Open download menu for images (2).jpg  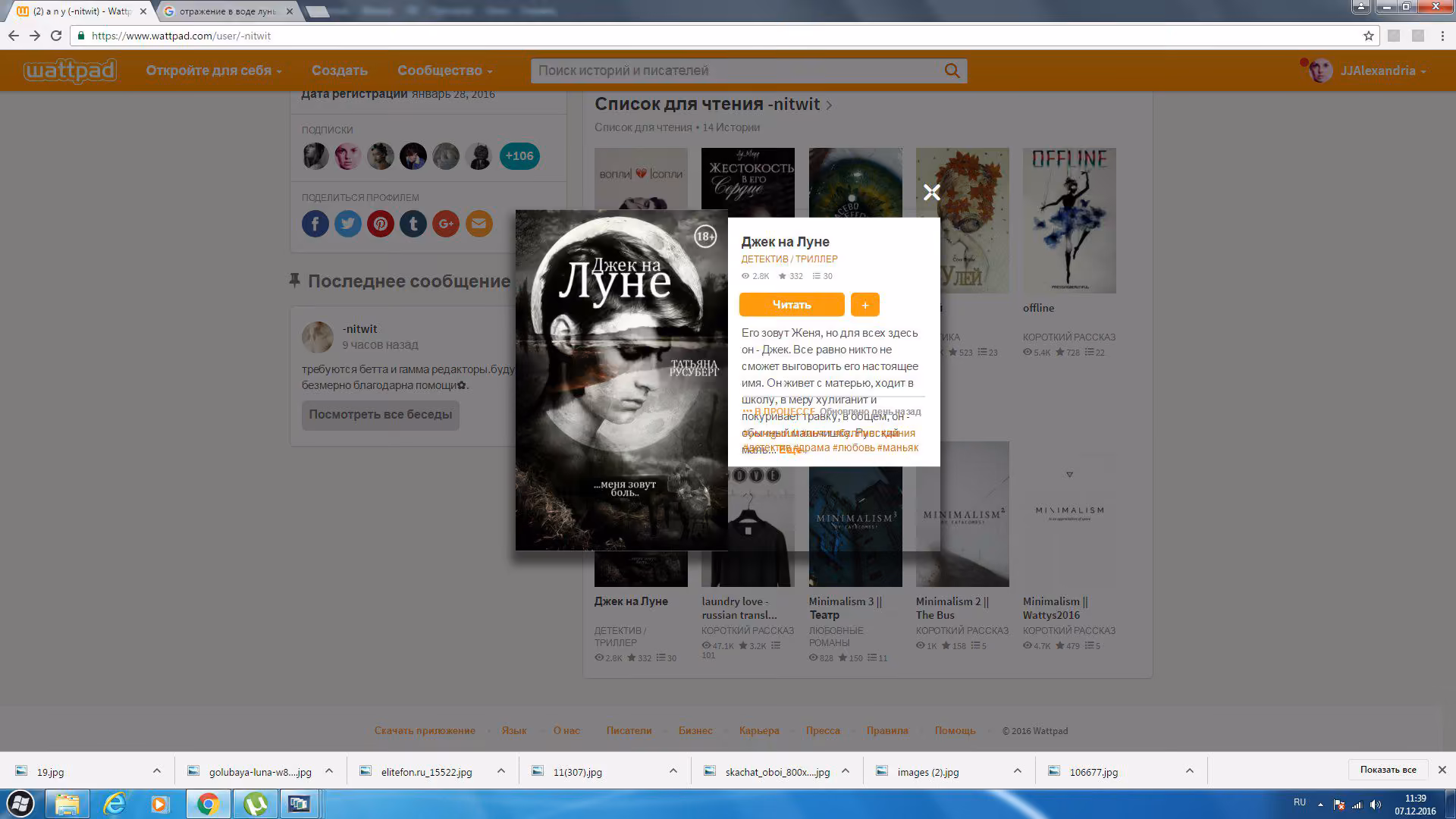tap(1018, 771)
